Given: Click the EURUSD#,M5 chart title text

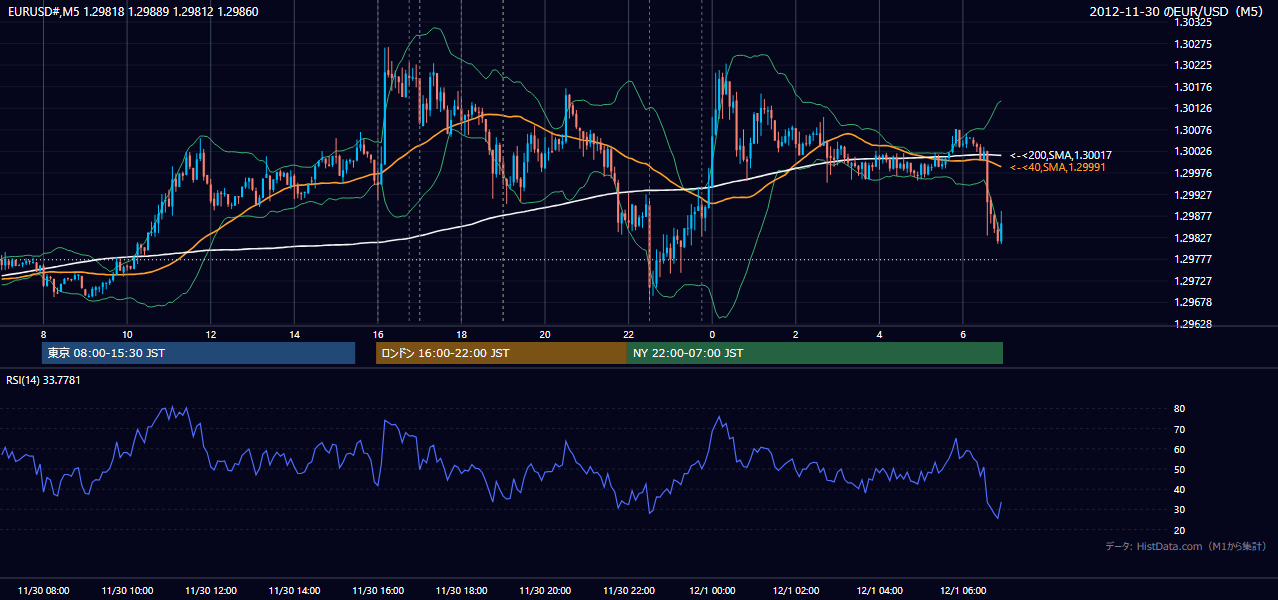Looking at the screenshot, I should click(132, 11).
